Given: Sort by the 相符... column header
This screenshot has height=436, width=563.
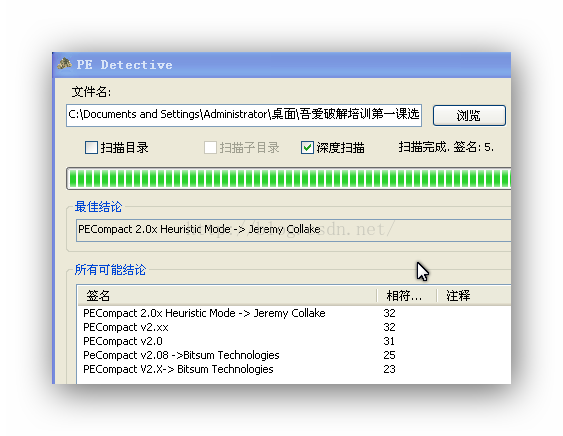Looking at the screenshot, I should pos(406,296).
